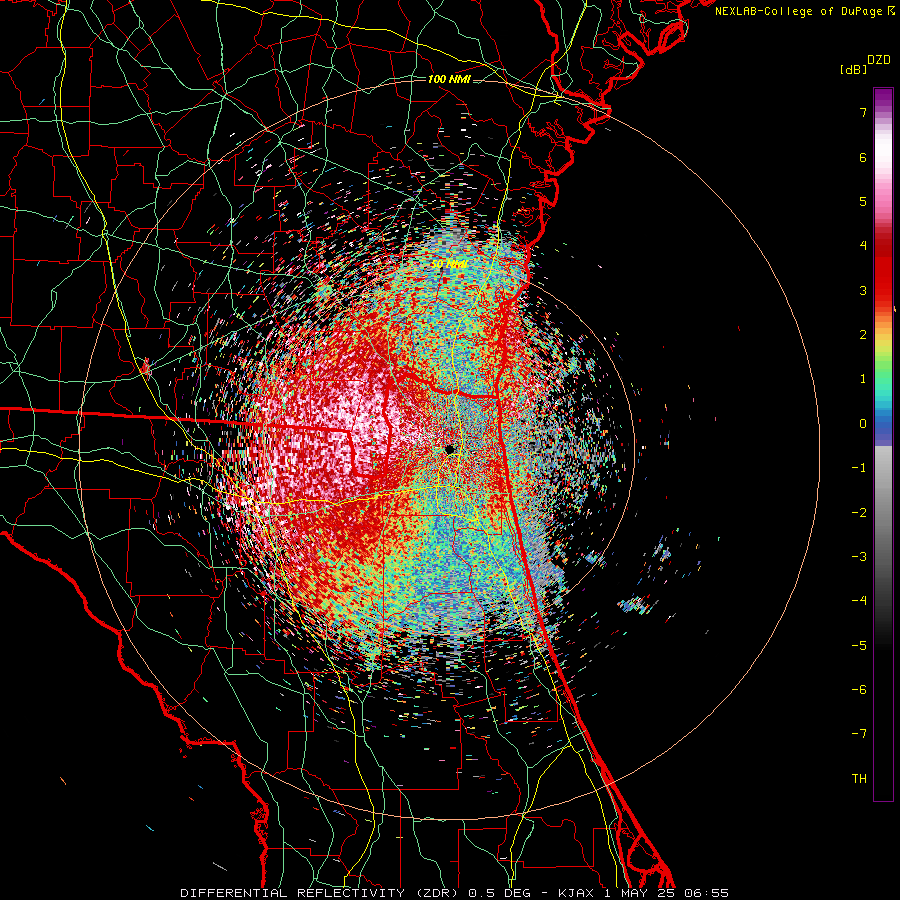Select the 5 tick label on legend
The height and width of the screenshot is (900, 900).
click(x=863, y=201)
